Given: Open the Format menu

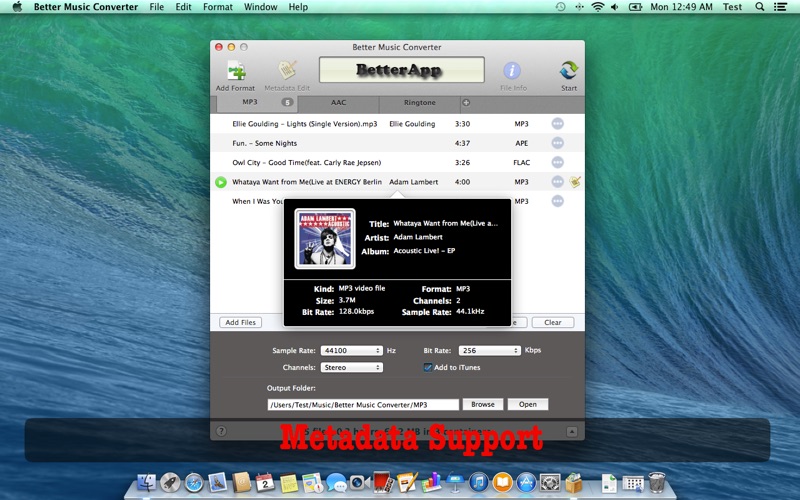Looking at the screenshot, I should pos(218,7).
